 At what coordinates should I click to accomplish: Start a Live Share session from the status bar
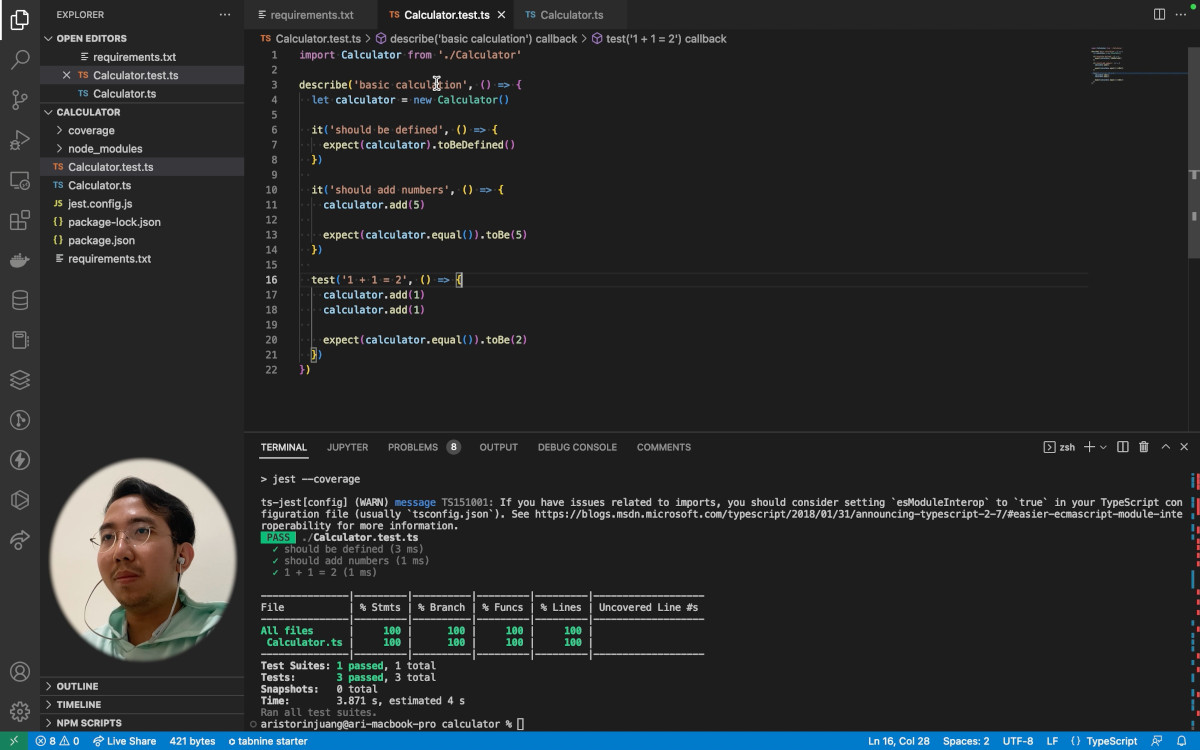[124, 741]
